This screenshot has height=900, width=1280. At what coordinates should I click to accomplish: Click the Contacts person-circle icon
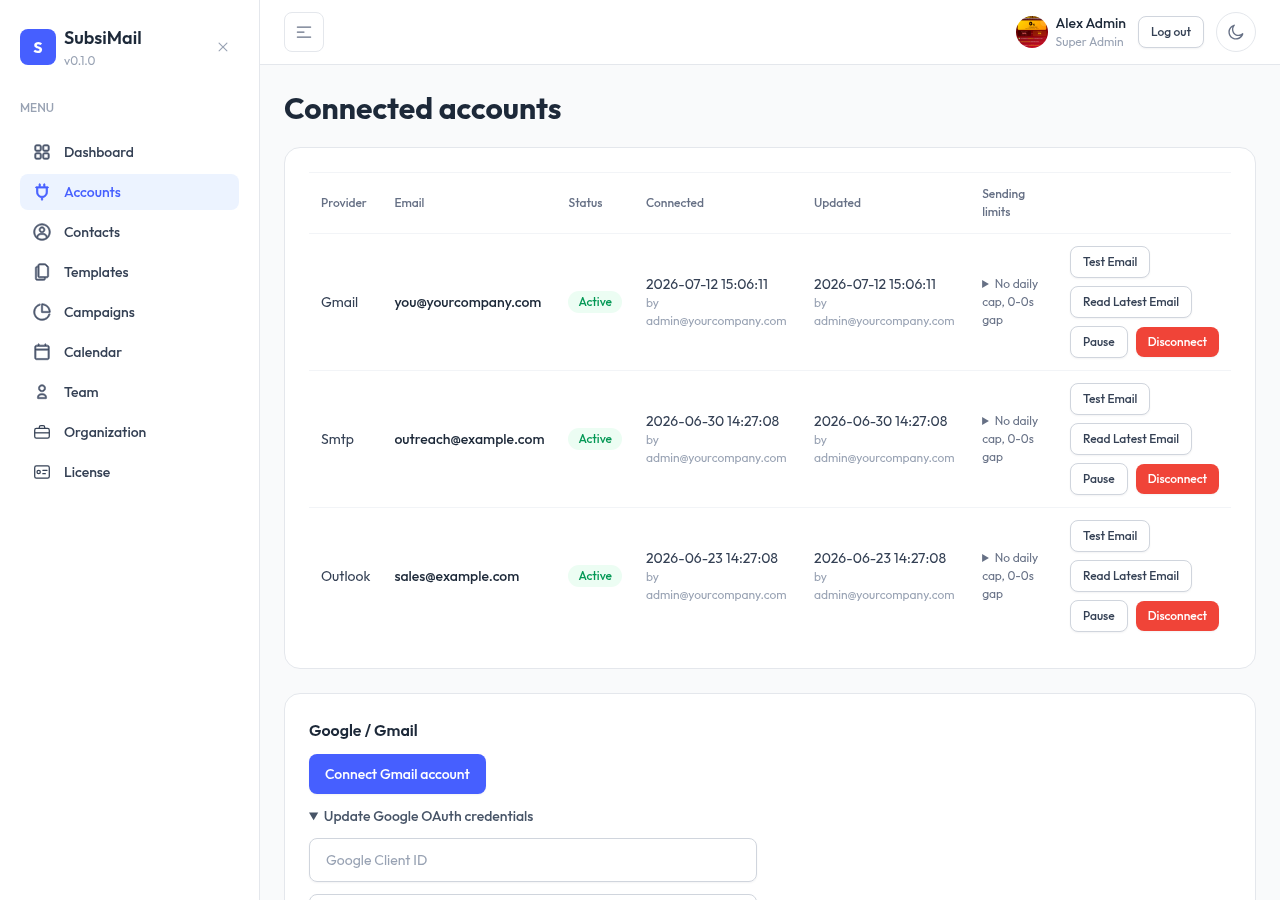pos(42,232)
